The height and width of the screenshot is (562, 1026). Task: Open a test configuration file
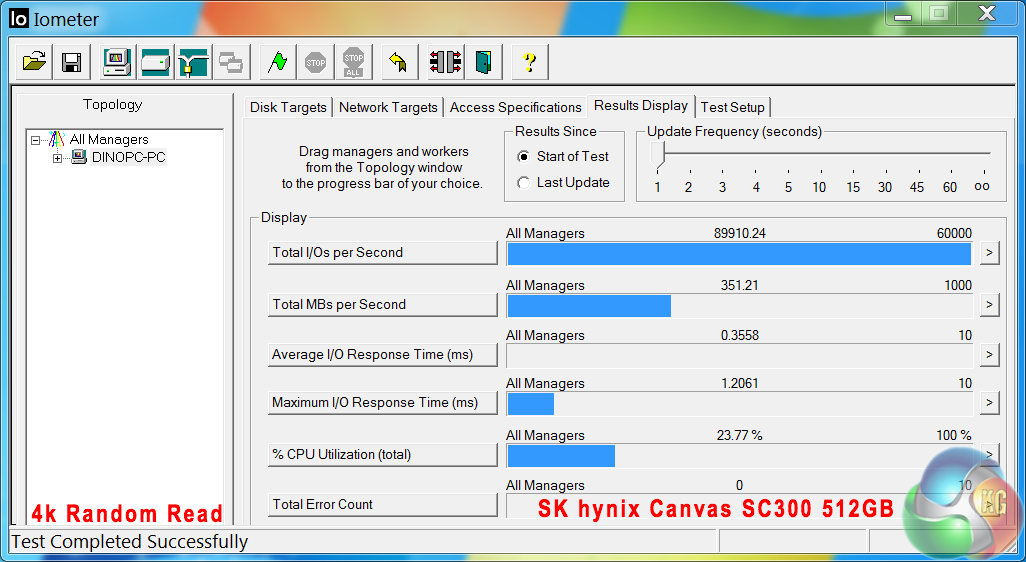pyautogui.click(x=34, y=62)
